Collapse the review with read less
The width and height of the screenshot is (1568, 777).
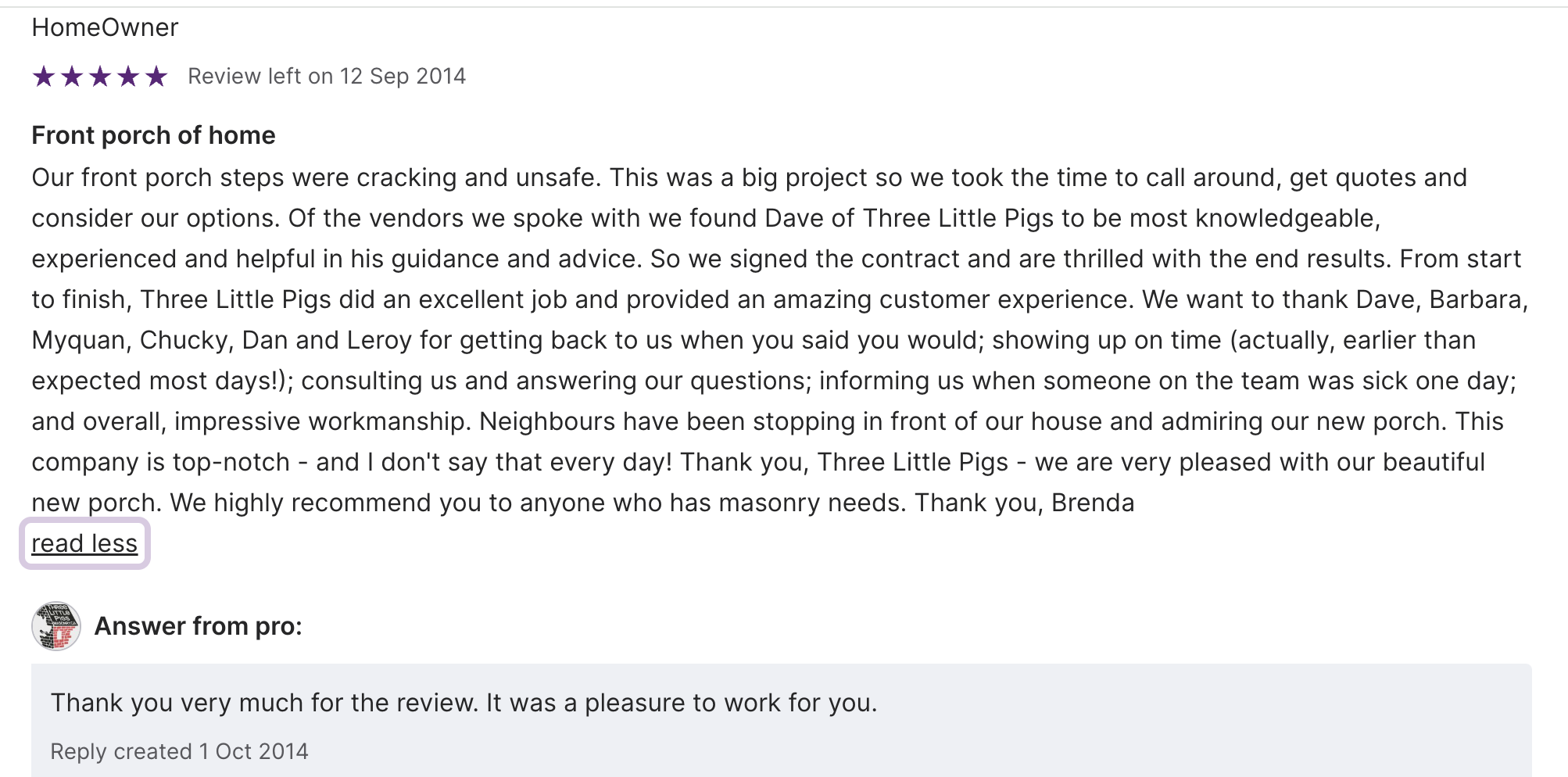[84, 543]
